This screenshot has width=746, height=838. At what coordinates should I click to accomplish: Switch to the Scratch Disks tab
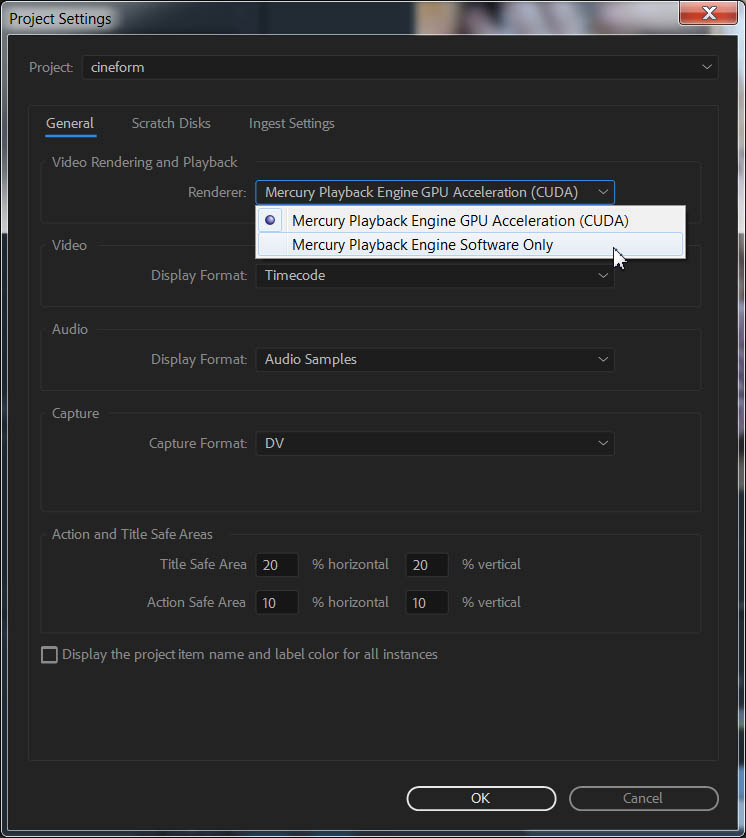tap(171, 123)
